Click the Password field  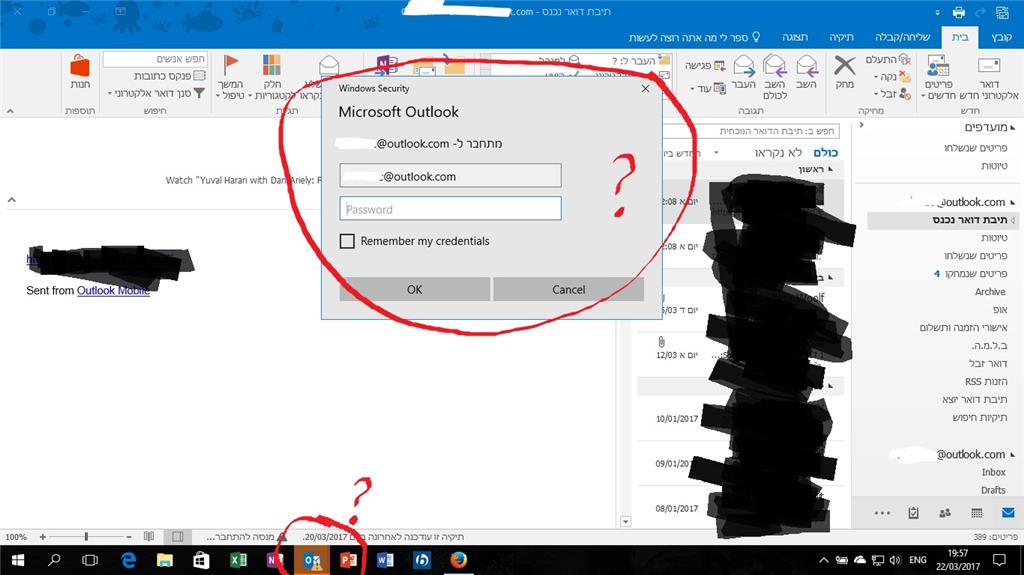(450, 209)
